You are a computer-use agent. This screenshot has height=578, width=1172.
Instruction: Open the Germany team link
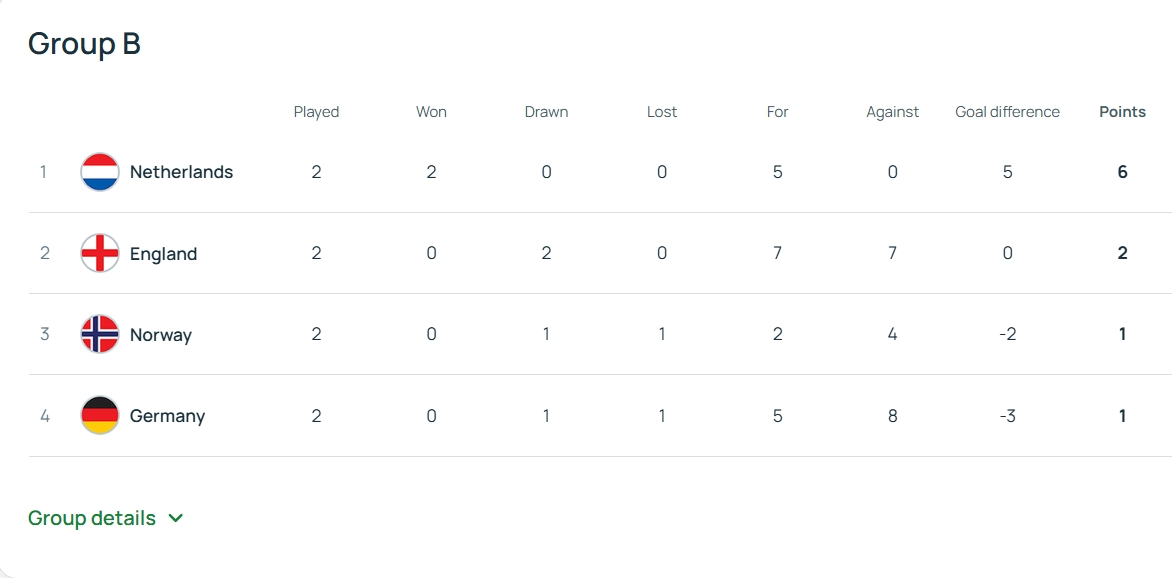pos(167,416)
